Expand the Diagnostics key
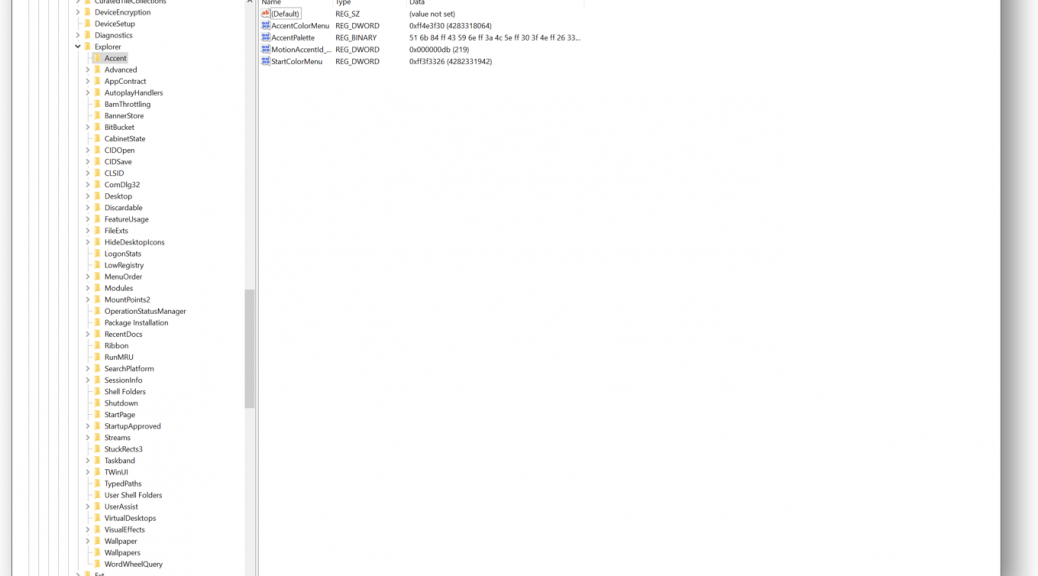Screen dimensions: 1038x576 coord(78,35)
